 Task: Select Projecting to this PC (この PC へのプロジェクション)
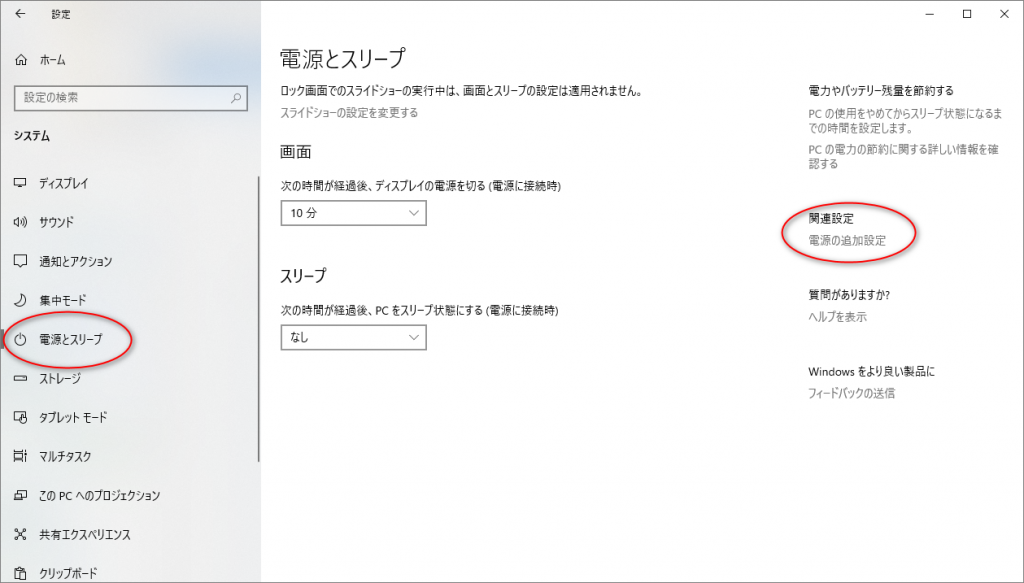coord(99,495)
